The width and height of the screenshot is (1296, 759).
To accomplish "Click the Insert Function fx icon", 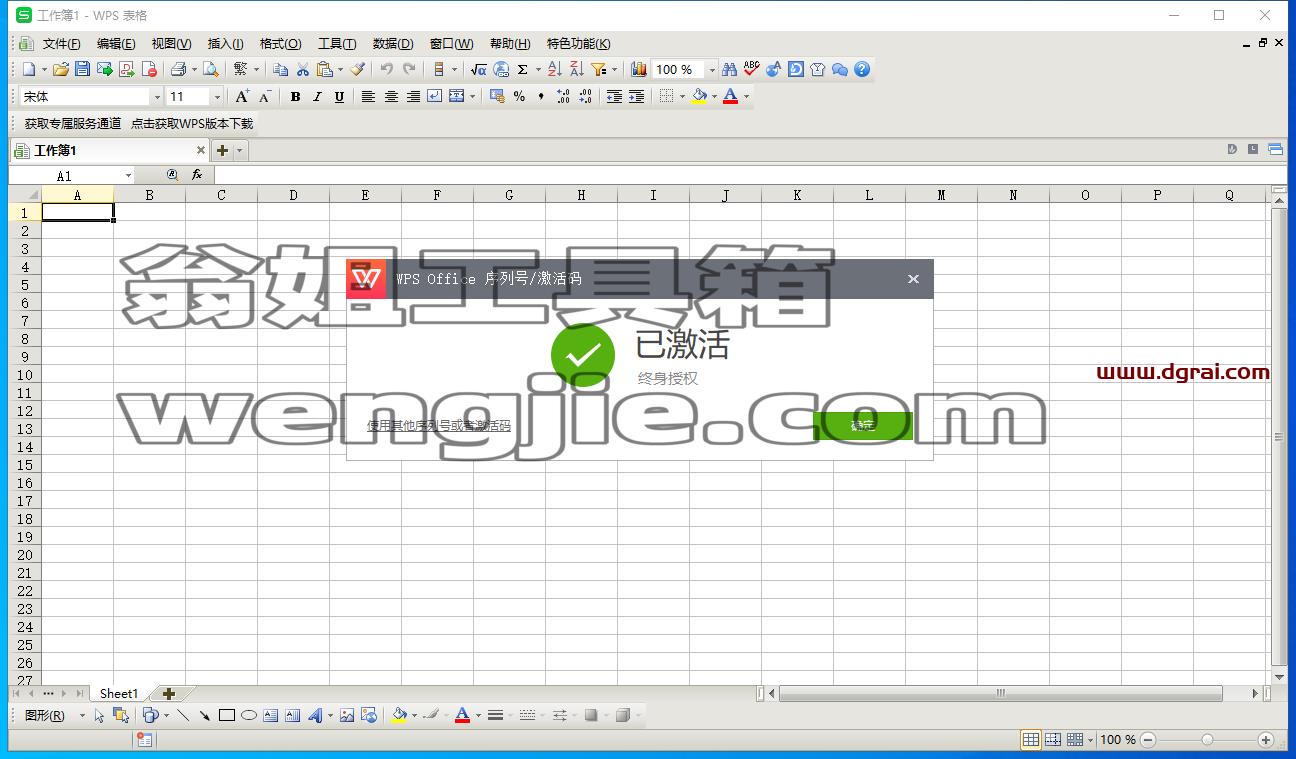I will click(x=197, y=175).
